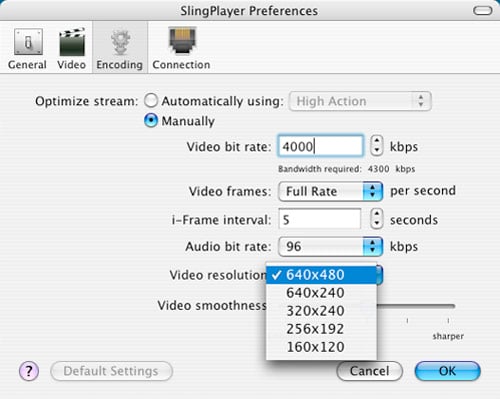Open the General preferences pane
This screenshot has width=500, height=399.
coord(27,49)
